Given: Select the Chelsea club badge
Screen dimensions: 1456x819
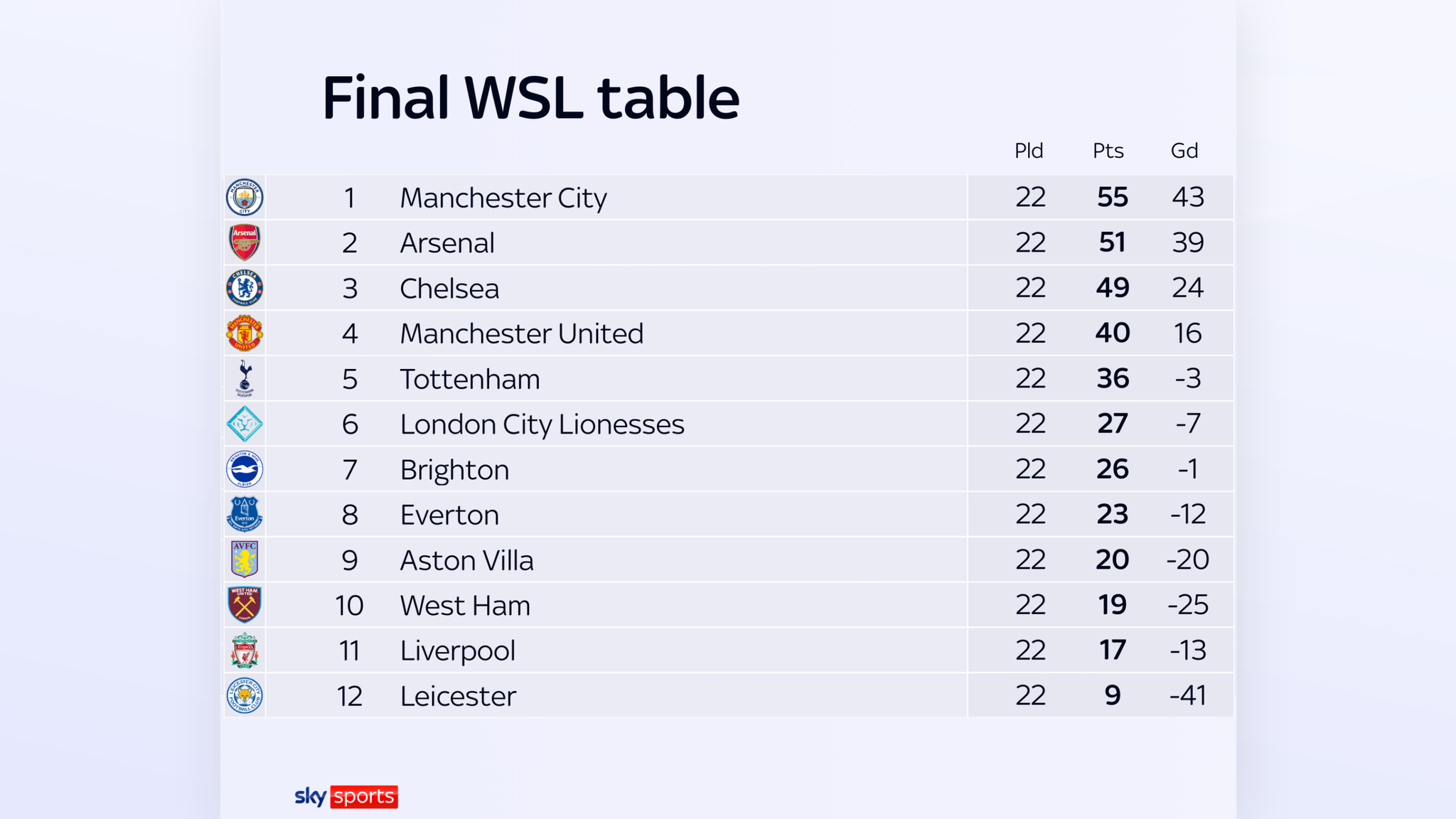Looking at the screenshot, I should [245, 288].
